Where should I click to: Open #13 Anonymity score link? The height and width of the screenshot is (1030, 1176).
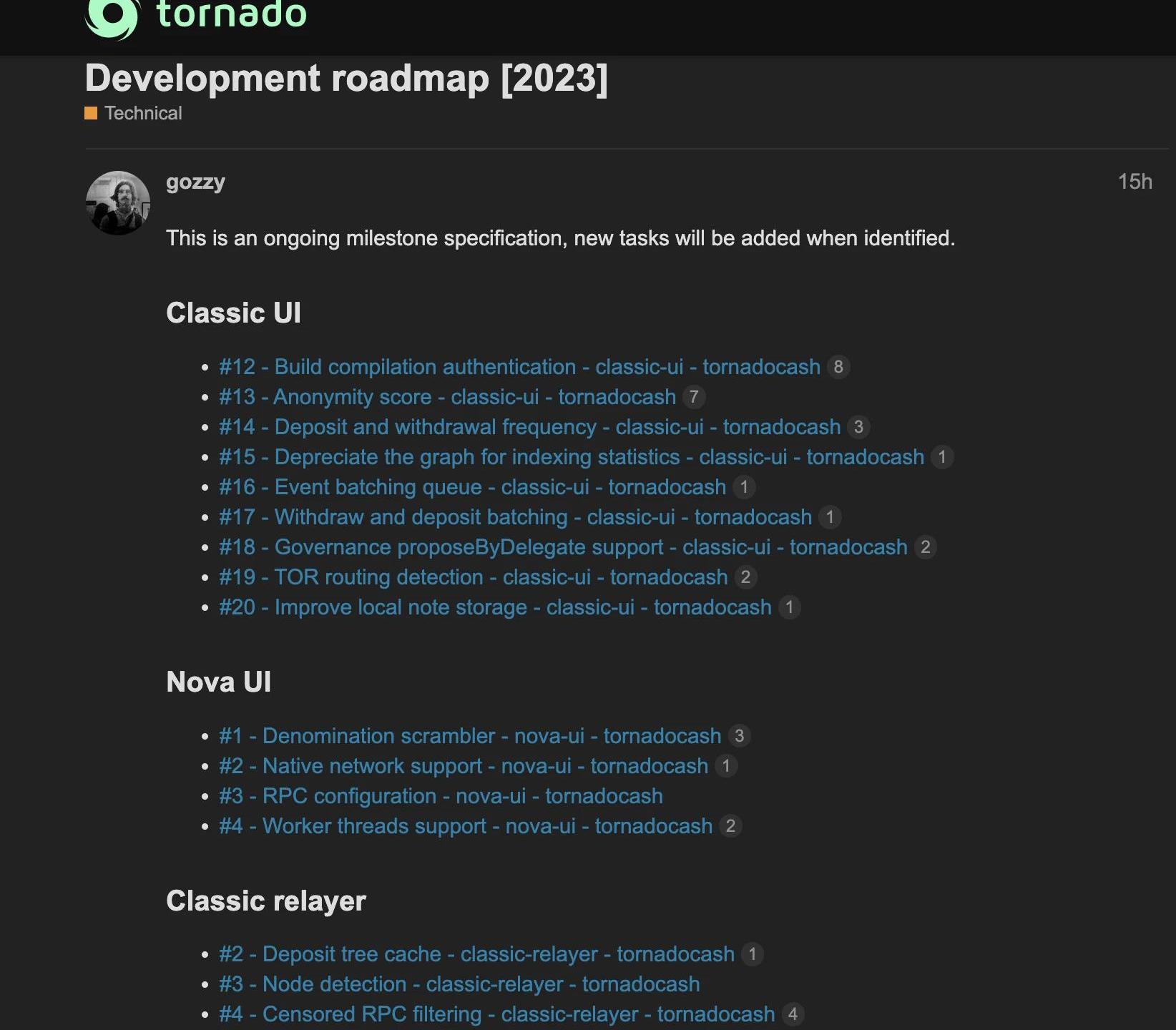pyautogui.click(x=447, y=397)
